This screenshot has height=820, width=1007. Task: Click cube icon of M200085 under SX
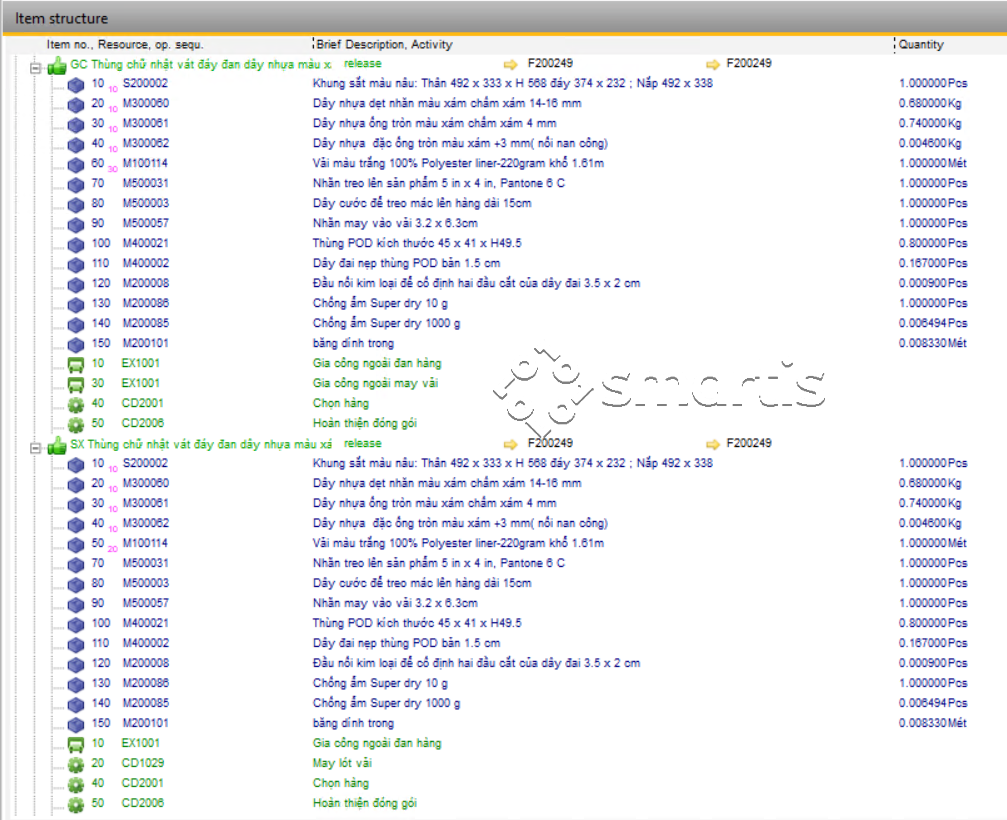[x=76, y=705]
